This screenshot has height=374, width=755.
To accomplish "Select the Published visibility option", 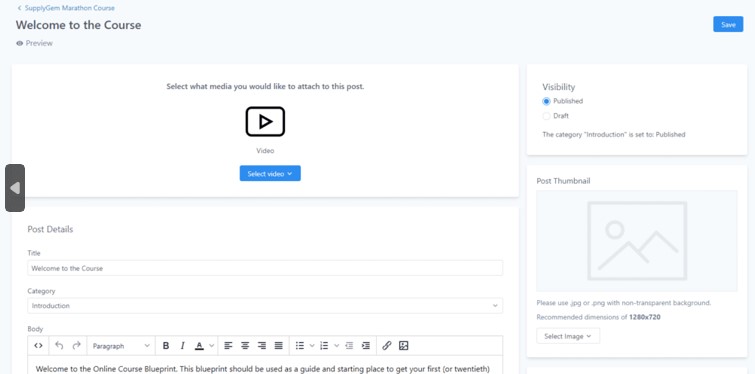I will [546, 101].
